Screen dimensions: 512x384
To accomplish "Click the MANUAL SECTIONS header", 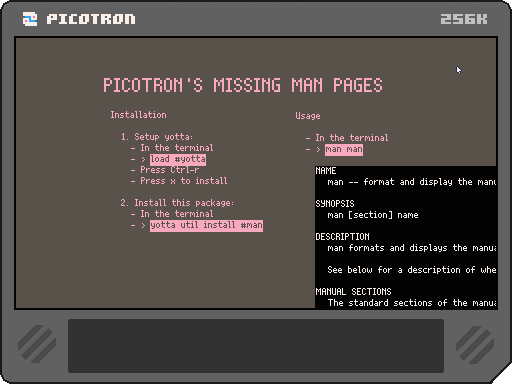I will pyautogui.click(x=353, y=292).
